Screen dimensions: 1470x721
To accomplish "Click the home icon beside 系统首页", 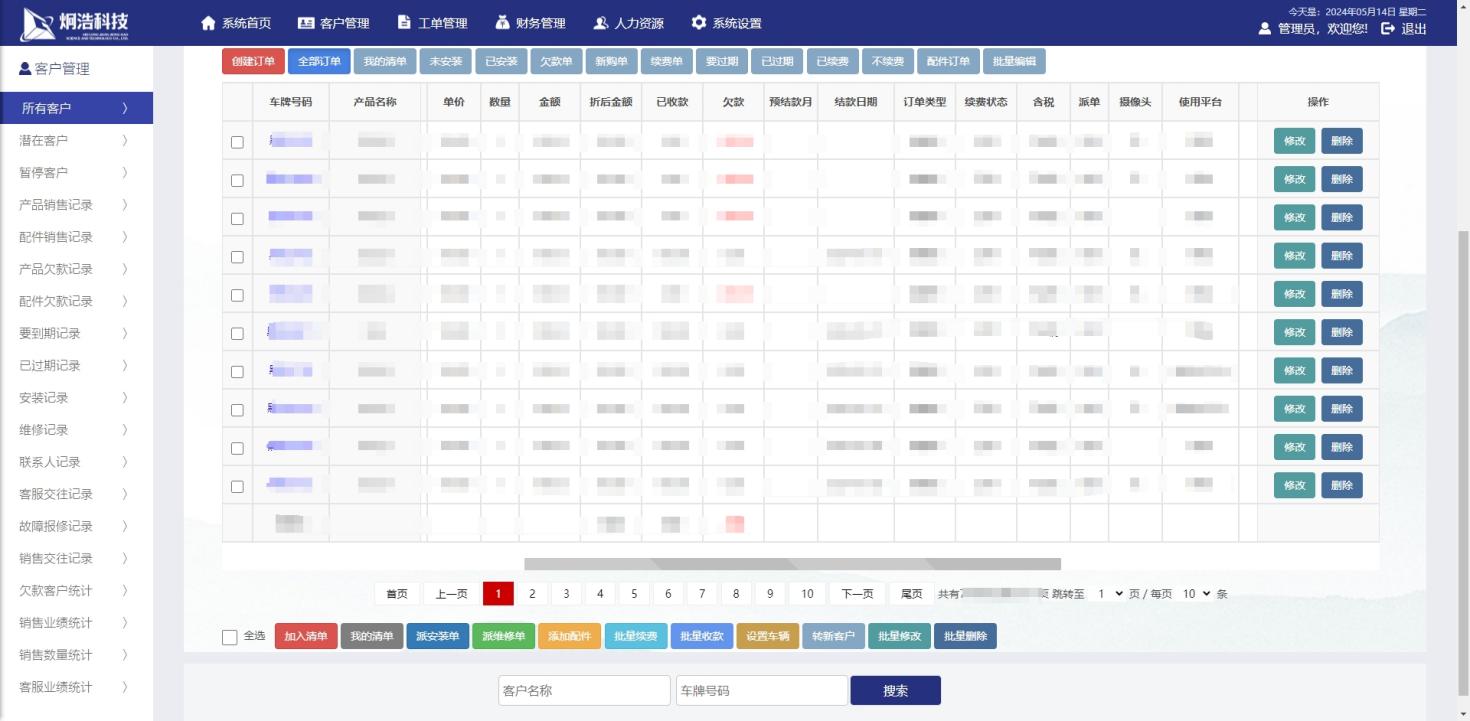I will point(208,23).
